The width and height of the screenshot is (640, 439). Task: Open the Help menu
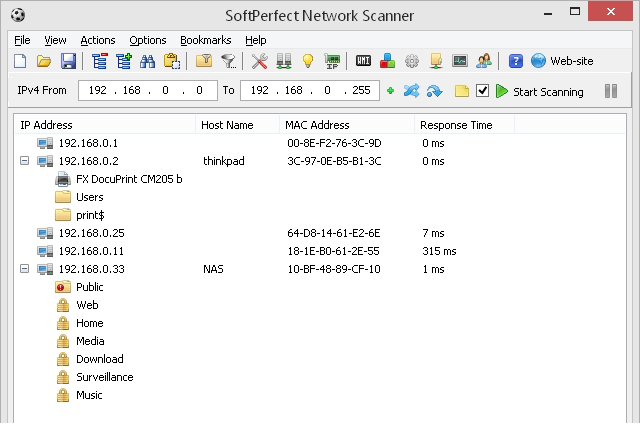click(256, 40)
